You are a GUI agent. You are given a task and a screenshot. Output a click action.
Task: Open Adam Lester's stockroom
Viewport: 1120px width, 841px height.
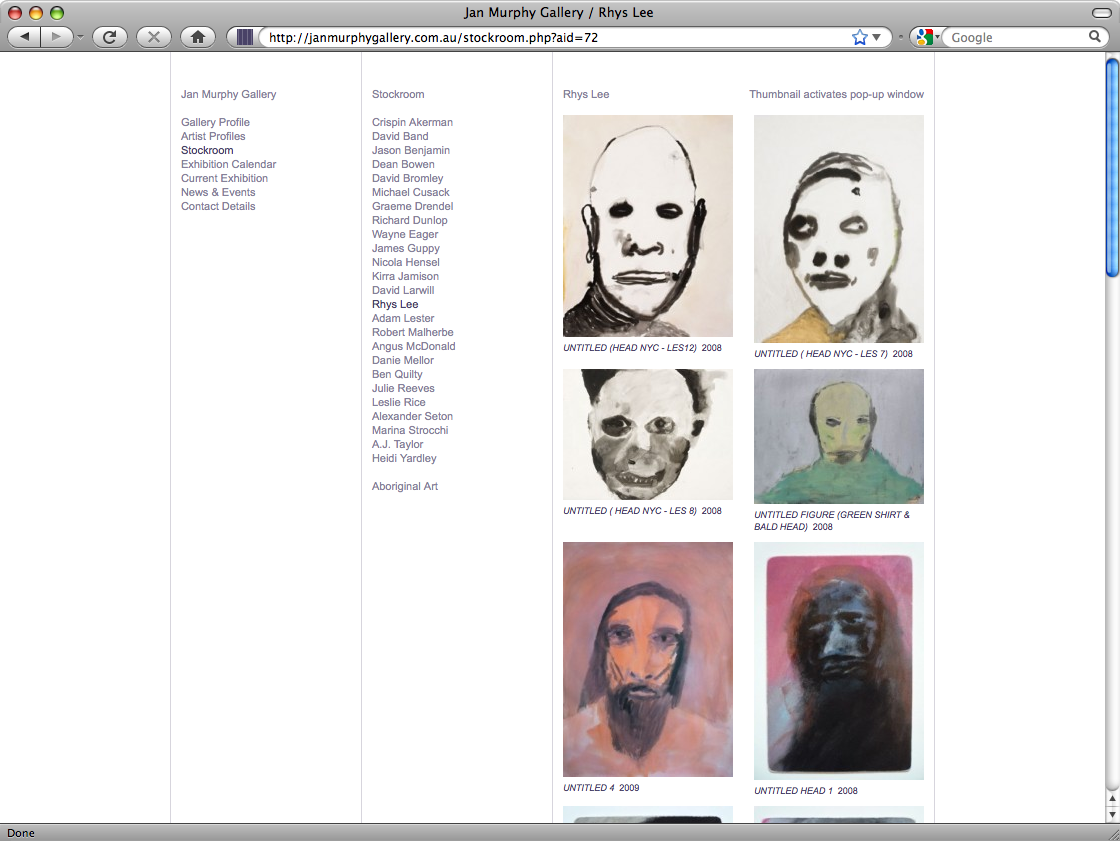[403, 318]
